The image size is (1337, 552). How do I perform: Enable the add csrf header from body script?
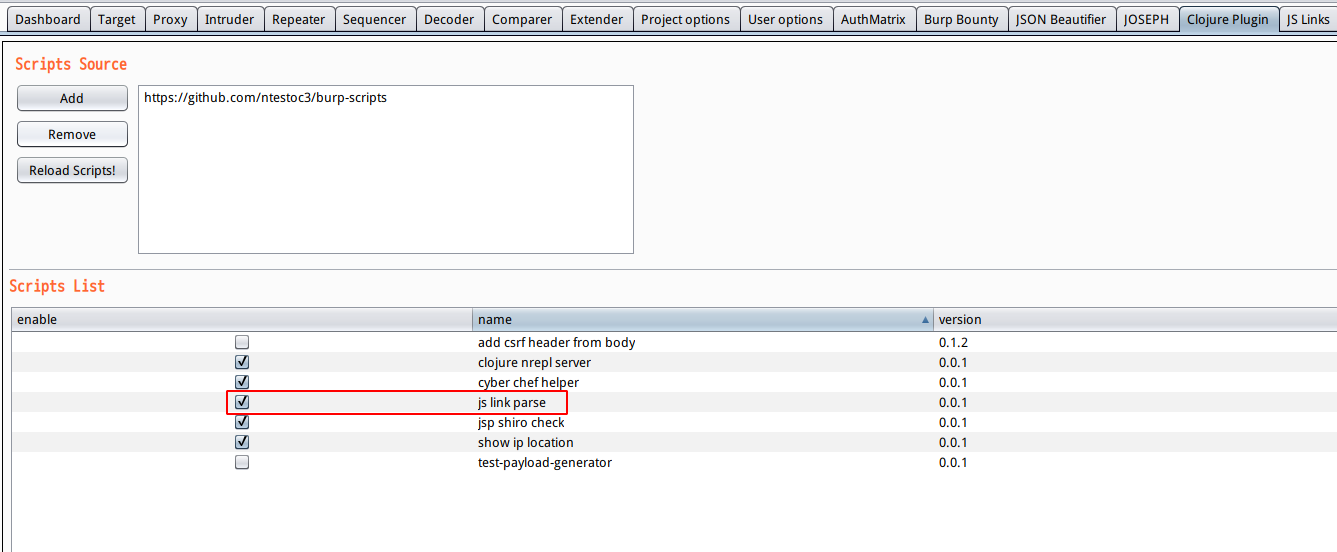242,342
